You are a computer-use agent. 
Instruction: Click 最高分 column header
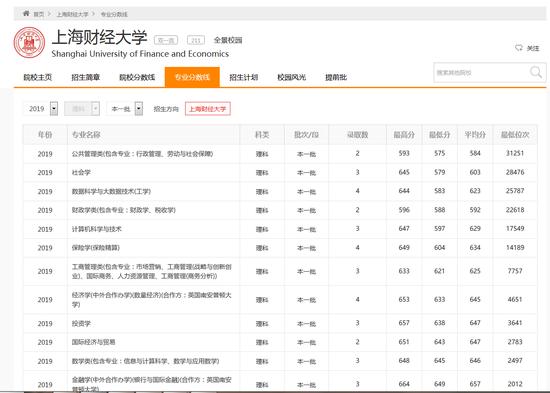(404, 135)
